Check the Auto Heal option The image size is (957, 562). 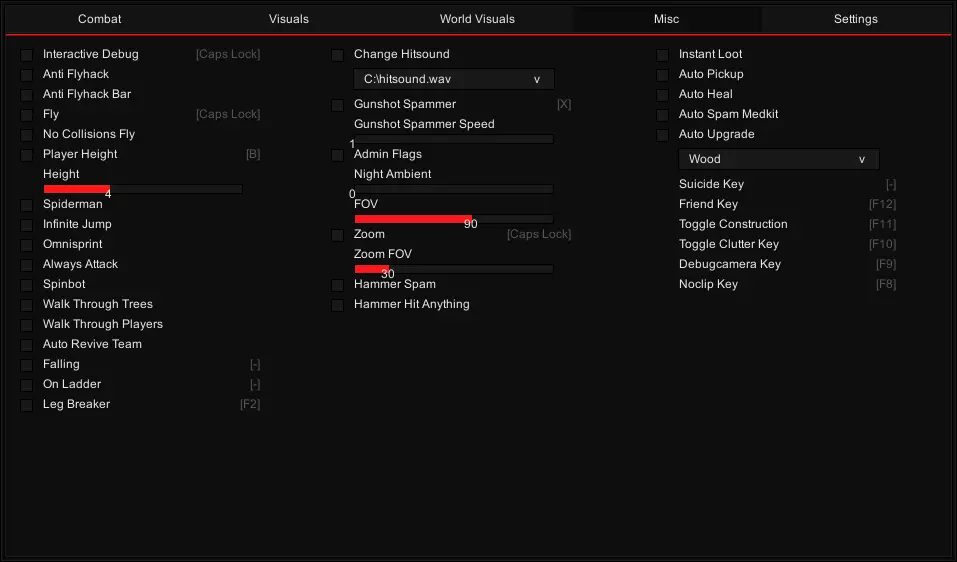662,95
